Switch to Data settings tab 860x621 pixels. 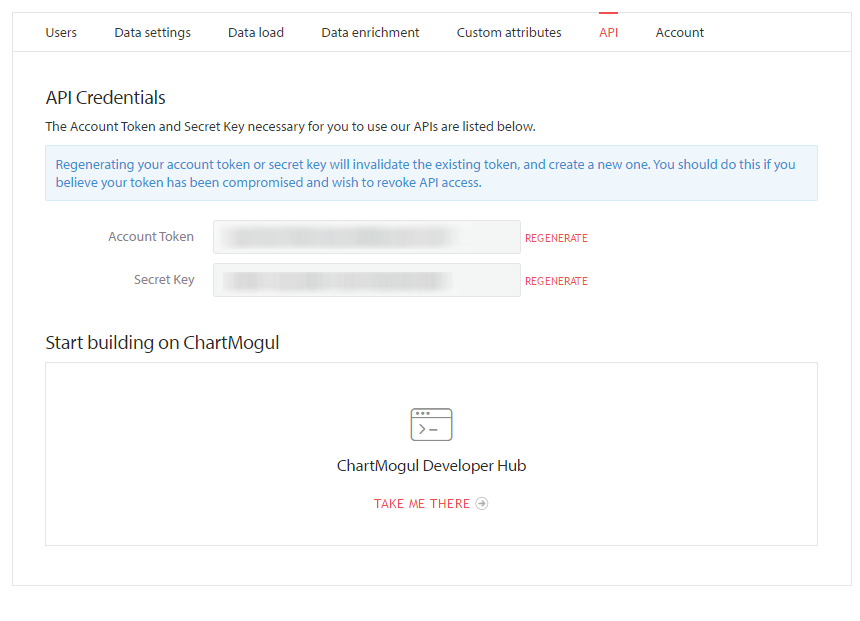click(152, 32)
